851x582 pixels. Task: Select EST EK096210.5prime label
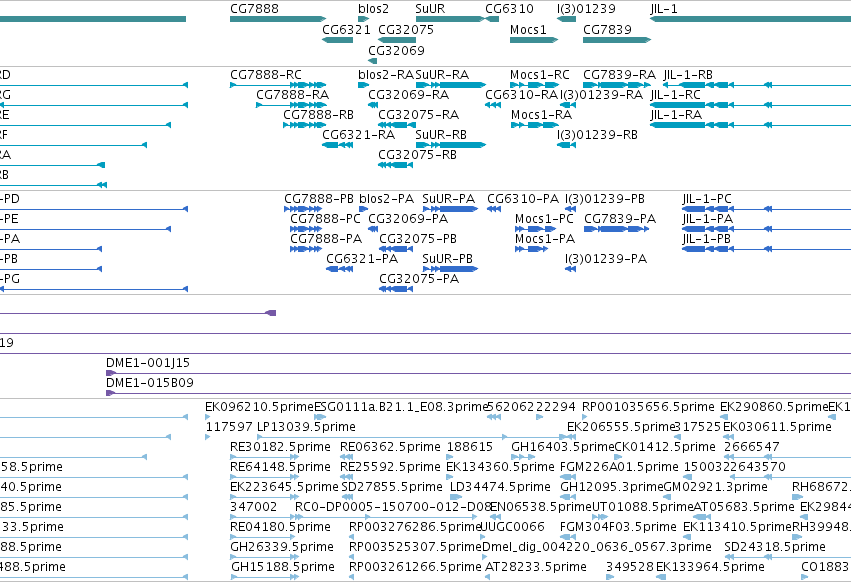pos(259,407)
